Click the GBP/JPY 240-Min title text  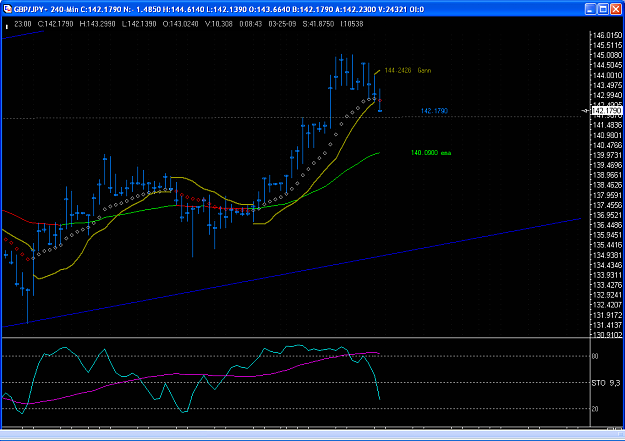pyautogui.click(x=46, y=9)
